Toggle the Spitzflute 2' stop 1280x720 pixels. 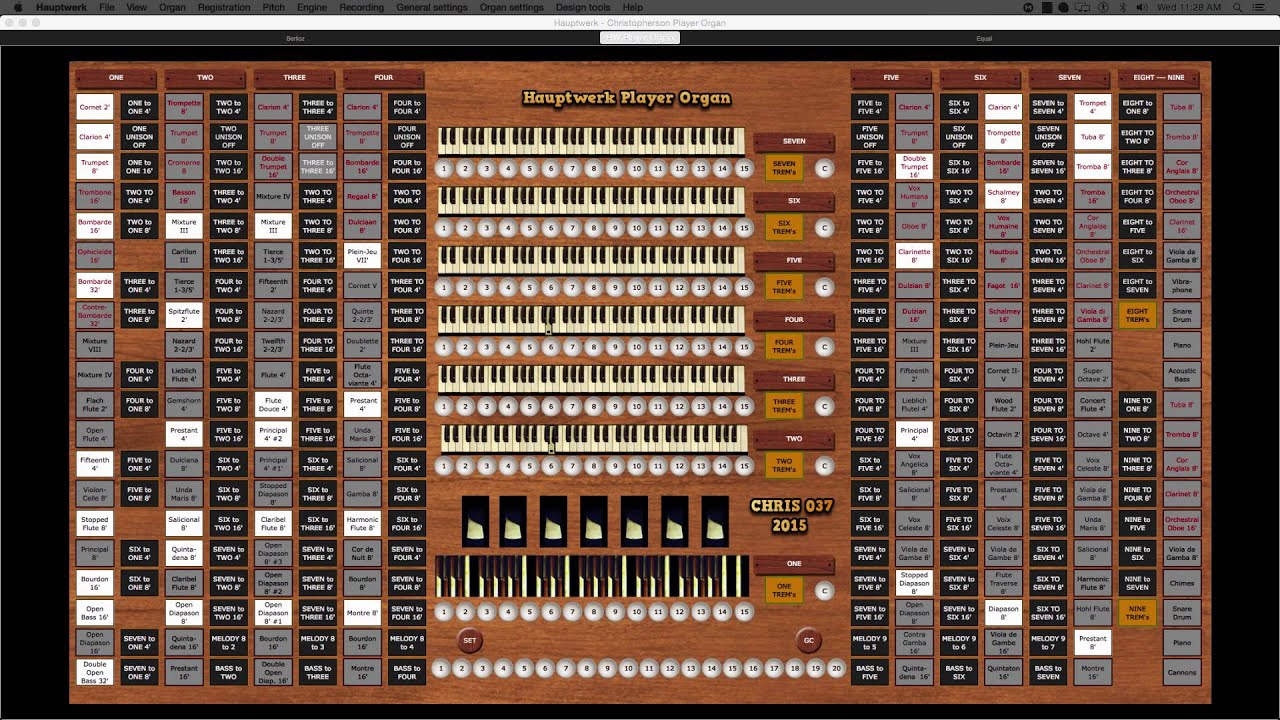pos(184,316)
